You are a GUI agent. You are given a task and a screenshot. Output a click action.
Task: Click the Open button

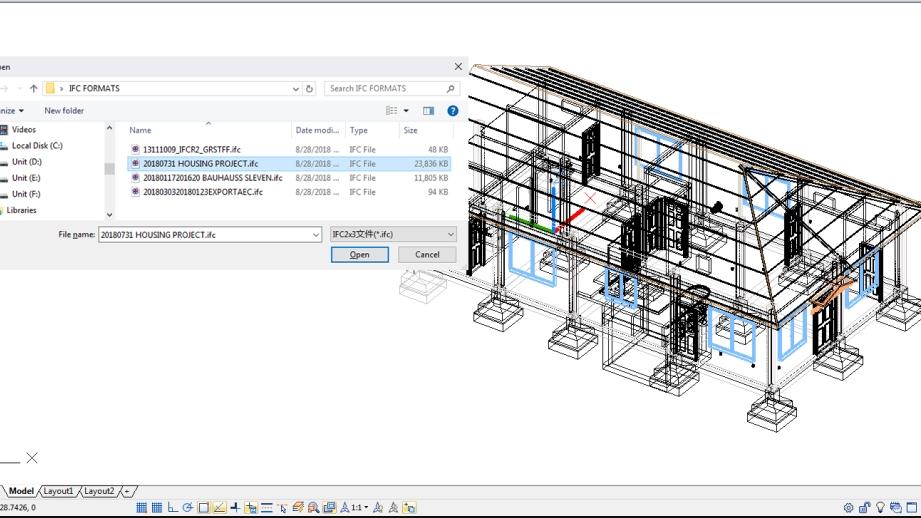[x=359, y=254]
